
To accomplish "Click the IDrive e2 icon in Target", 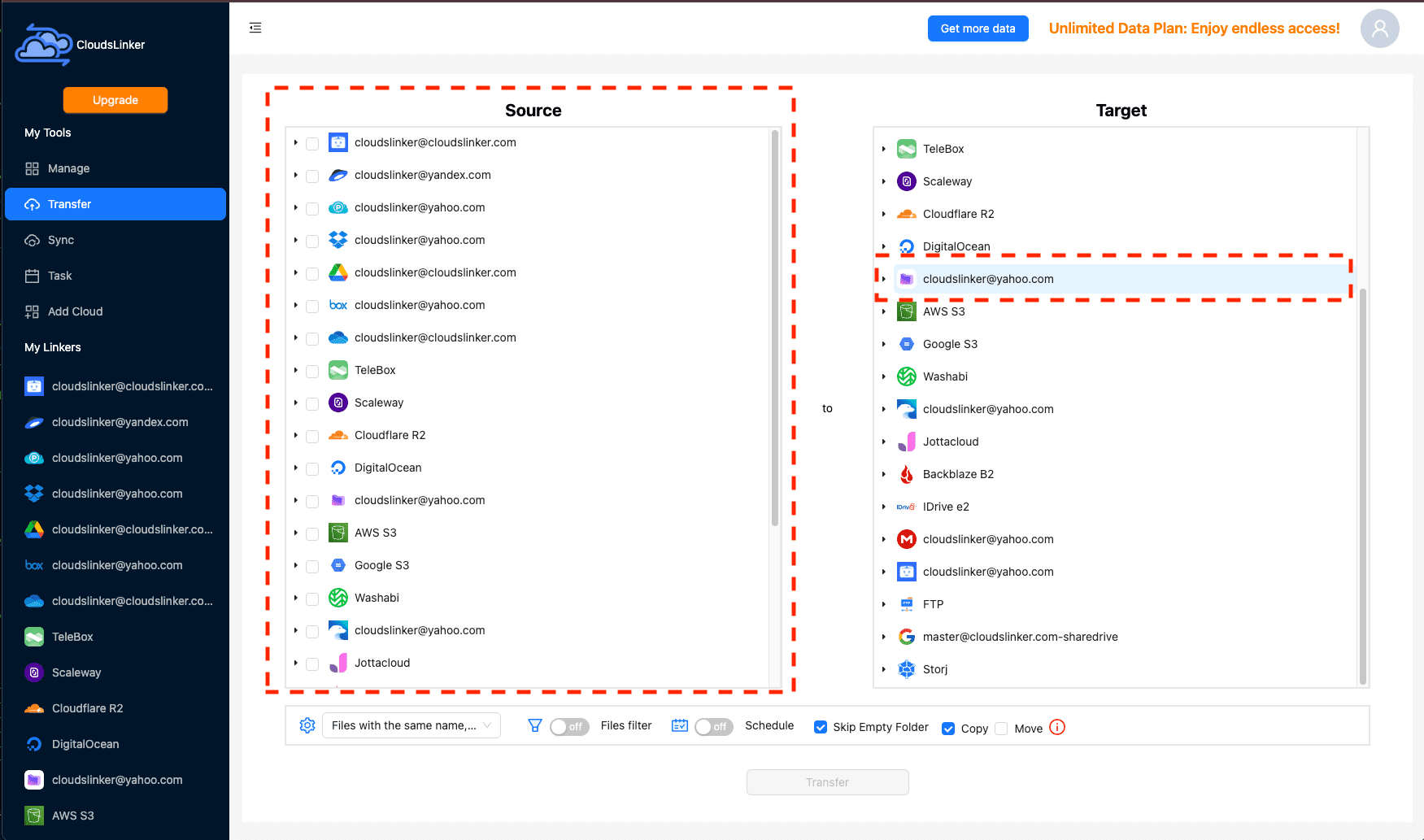I will coord(907,507).
